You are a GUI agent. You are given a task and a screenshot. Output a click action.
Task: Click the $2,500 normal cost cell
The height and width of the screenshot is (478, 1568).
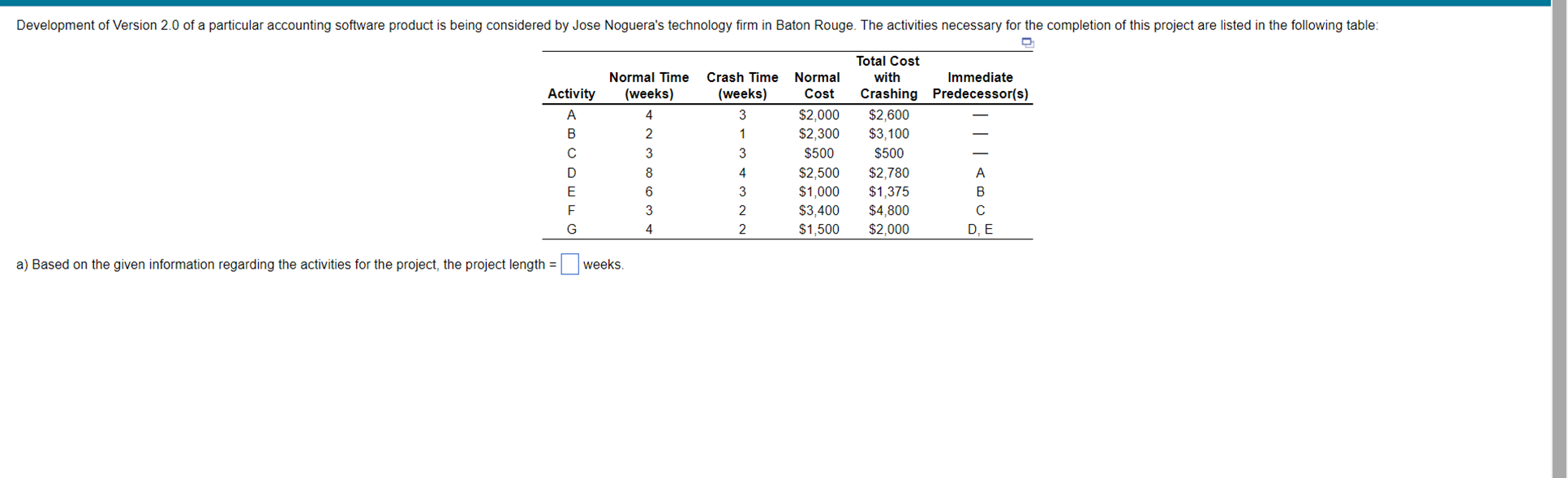[x=818, y=173]
